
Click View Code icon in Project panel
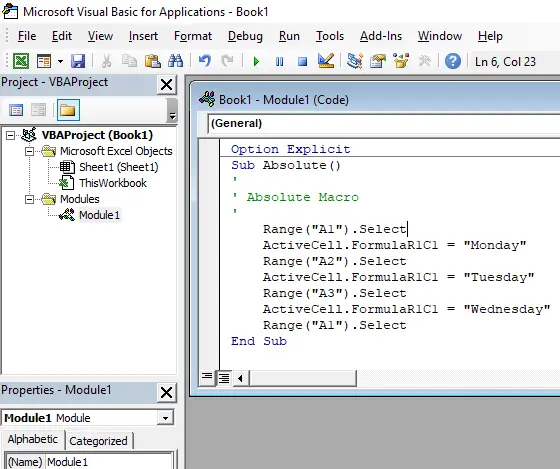(x=16, y=110)
